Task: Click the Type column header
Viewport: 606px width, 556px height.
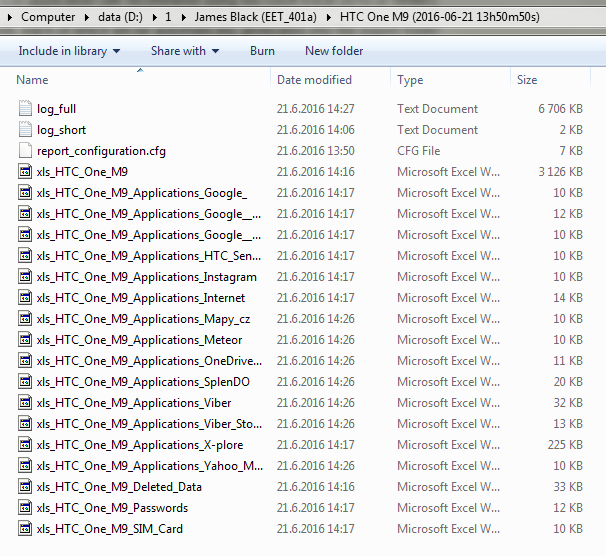Action: (410, 80)
